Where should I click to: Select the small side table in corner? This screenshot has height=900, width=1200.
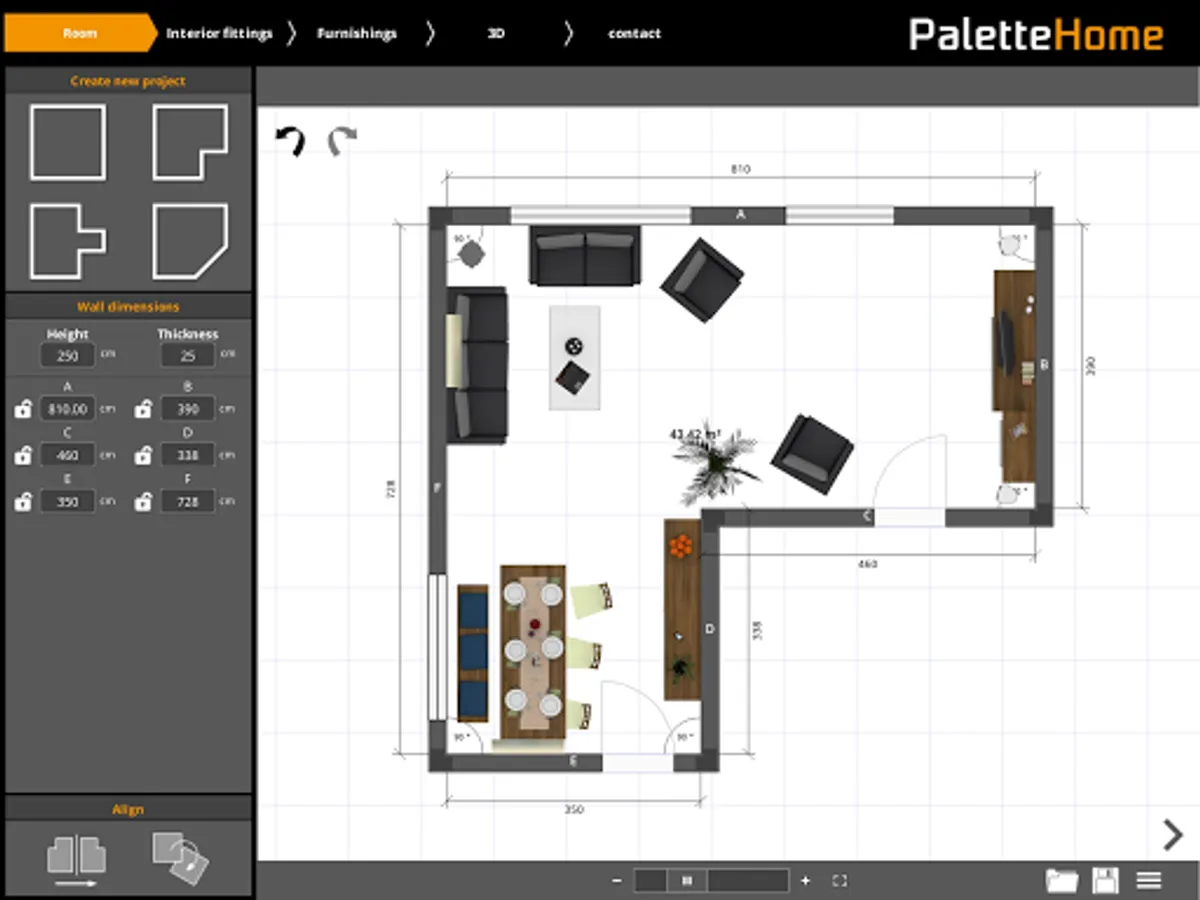click(x=472, y=254)
